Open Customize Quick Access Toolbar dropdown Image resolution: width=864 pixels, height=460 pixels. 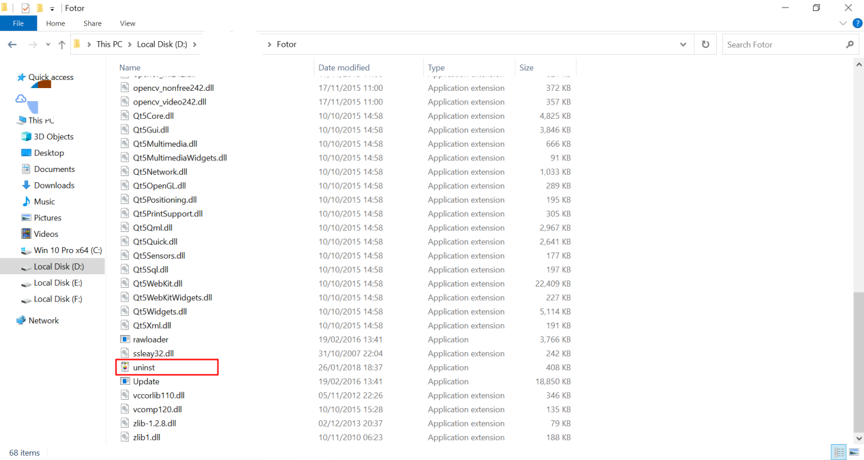[53, 8]
